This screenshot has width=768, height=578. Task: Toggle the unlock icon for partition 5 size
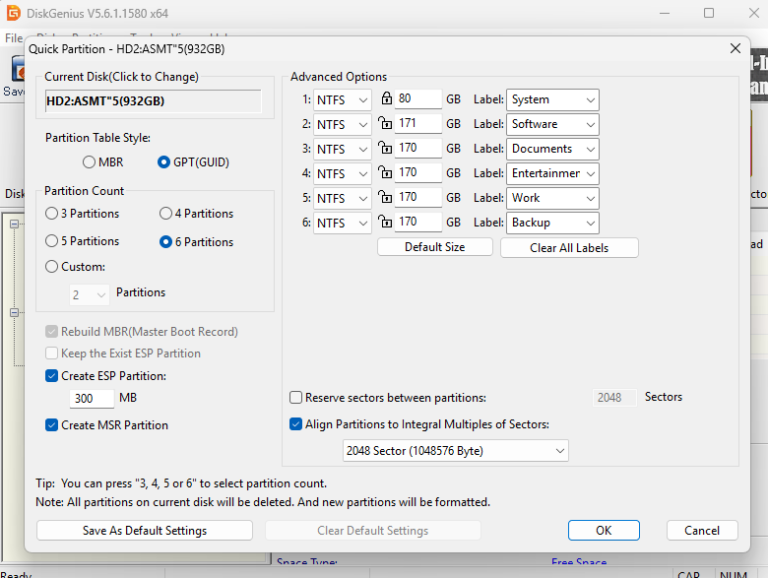(x=385, y=196)
